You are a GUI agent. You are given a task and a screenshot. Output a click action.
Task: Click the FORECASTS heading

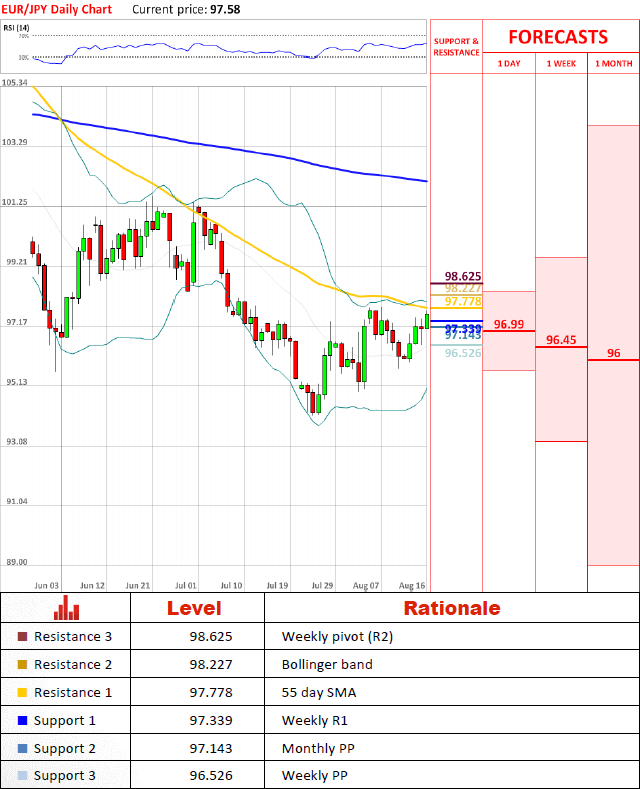point(558,37)
